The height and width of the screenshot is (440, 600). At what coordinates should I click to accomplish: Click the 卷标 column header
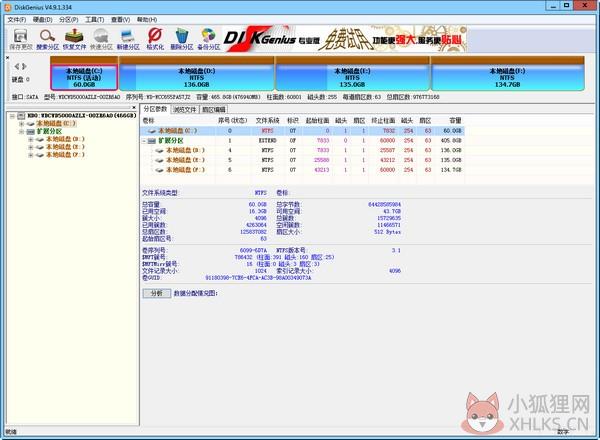[178, 121]
